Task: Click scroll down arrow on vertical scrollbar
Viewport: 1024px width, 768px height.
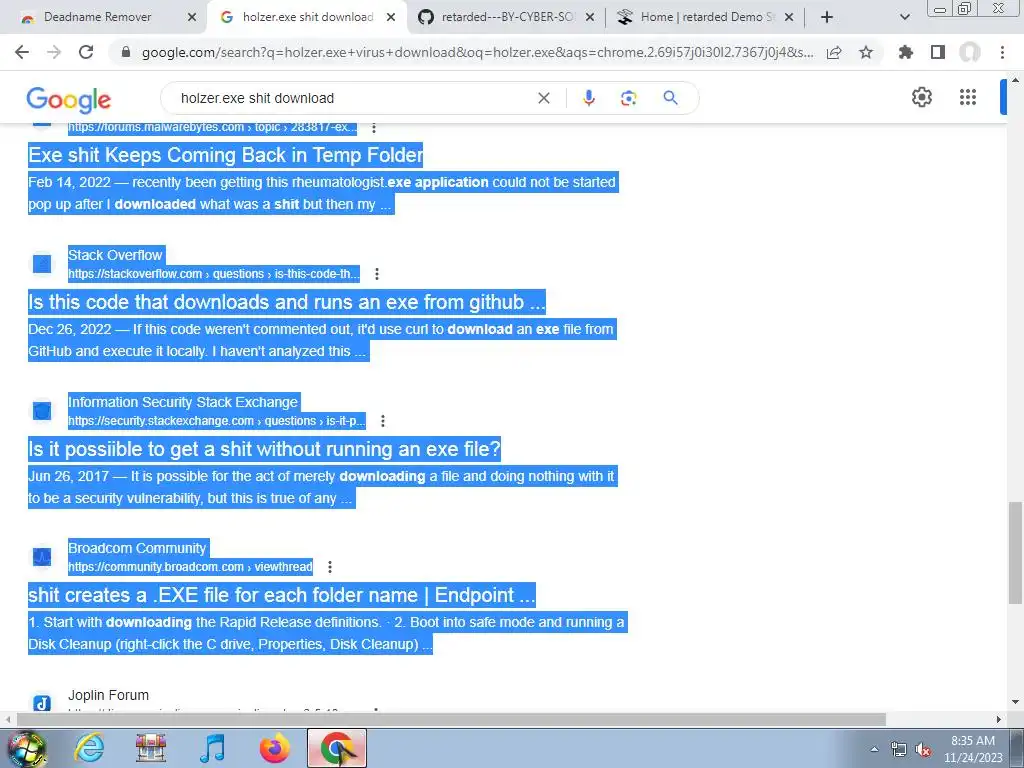Action: point(1015,703)
